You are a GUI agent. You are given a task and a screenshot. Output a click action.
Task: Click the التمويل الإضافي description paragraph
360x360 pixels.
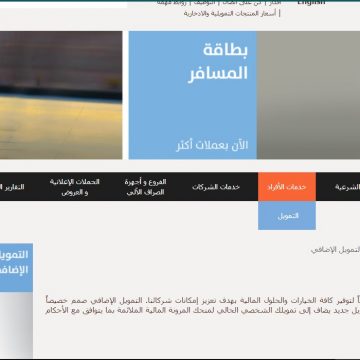[x=203, y=305]
